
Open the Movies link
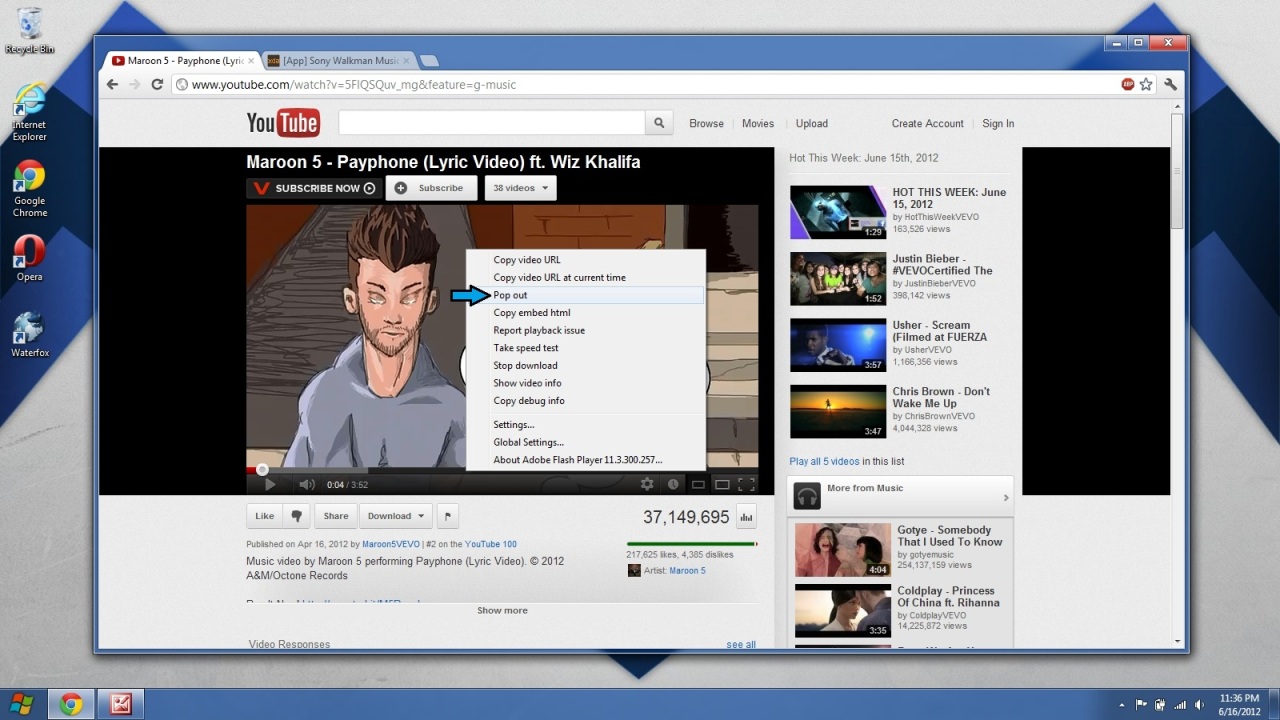[x=758, y=124]
